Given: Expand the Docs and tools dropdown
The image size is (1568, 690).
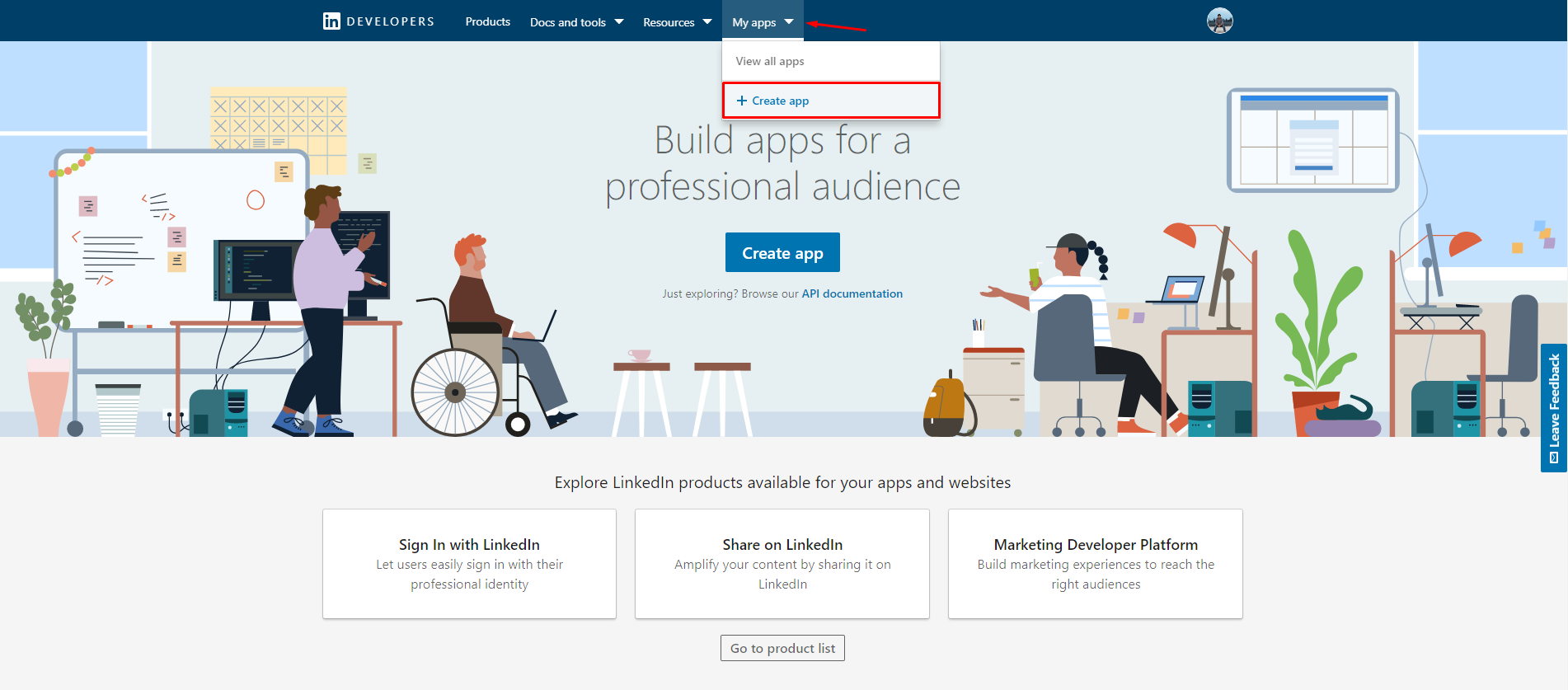Looking at the screenshot, I should (x=576, y=22).
